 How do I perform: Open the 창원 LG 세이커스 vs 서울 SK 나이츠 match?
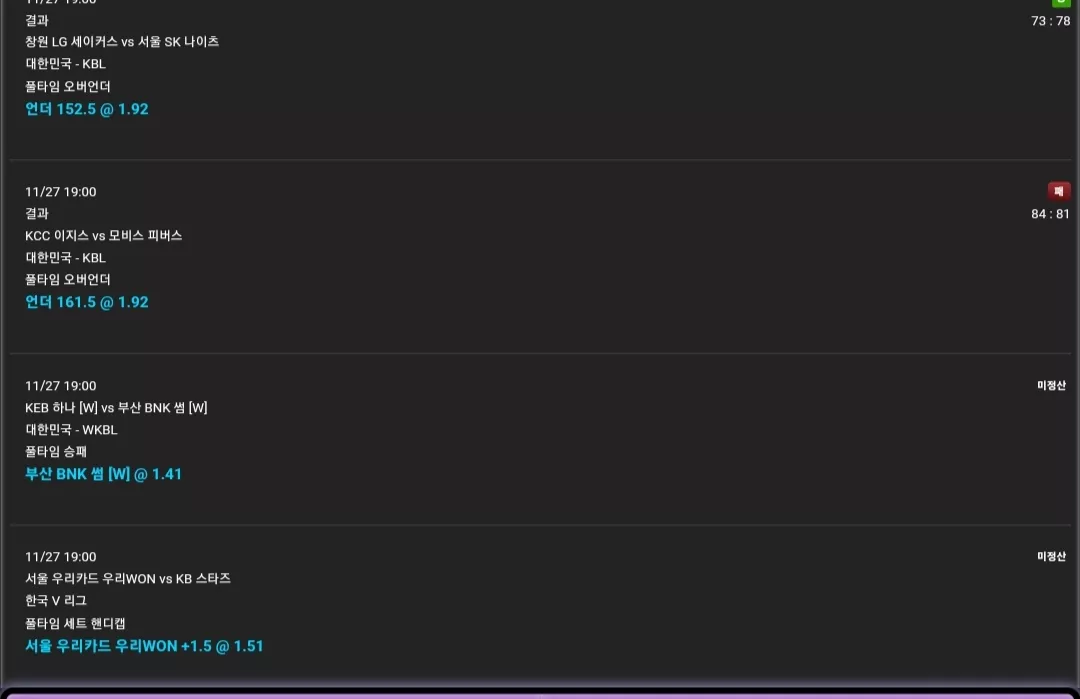(x=122, y=42)
